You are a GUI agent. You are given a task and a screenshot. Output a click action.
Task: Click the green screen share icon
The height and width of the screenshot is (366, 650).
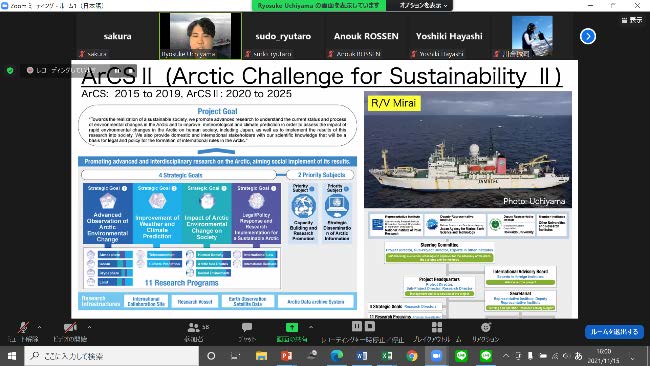point(292,327)
